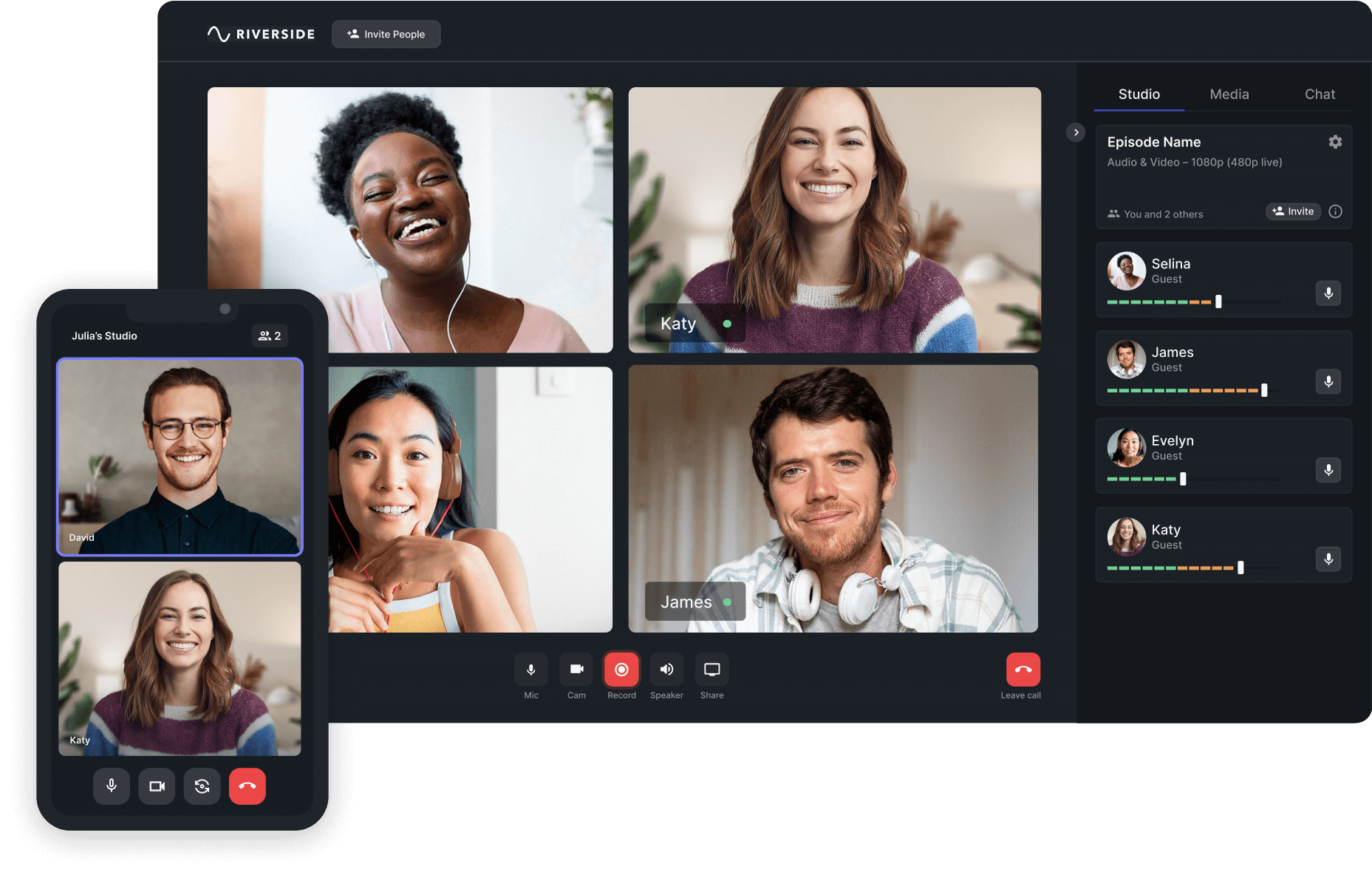Adjust James's audio level slider
This screenshot has height=872, width=1372.
pos(1264,390)
